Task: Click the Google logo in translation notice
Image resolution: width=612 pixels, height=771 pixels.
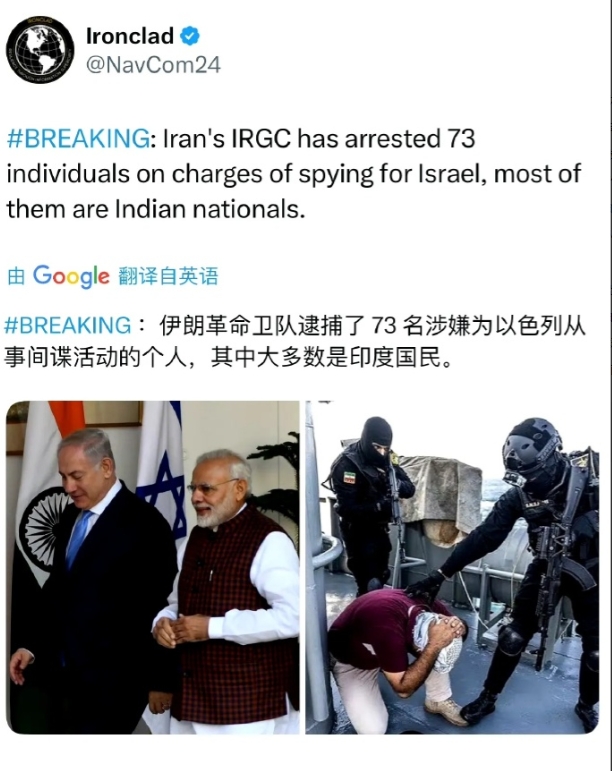Action: [71, 276]
